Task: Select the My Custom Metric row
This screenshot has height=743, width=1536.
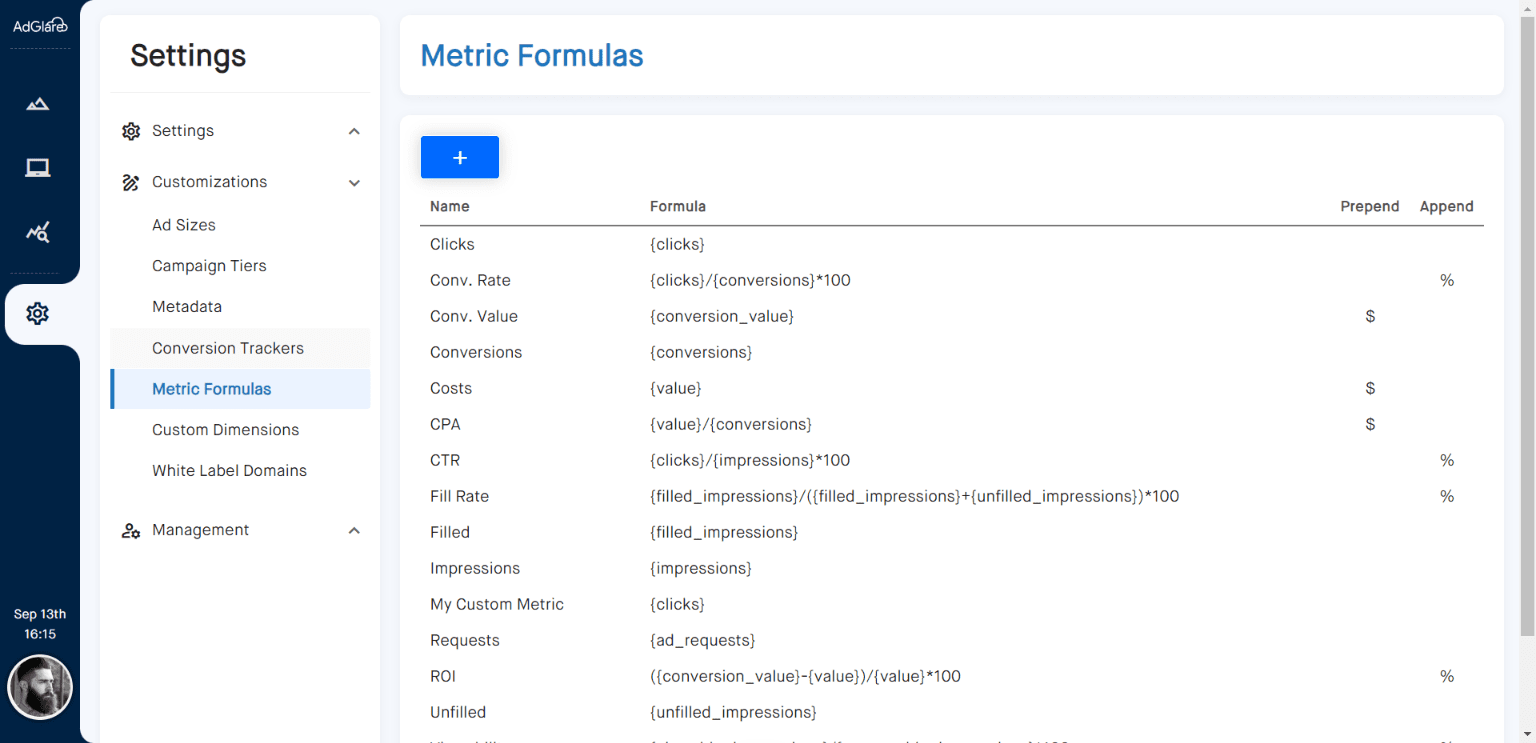Action: 497,604
